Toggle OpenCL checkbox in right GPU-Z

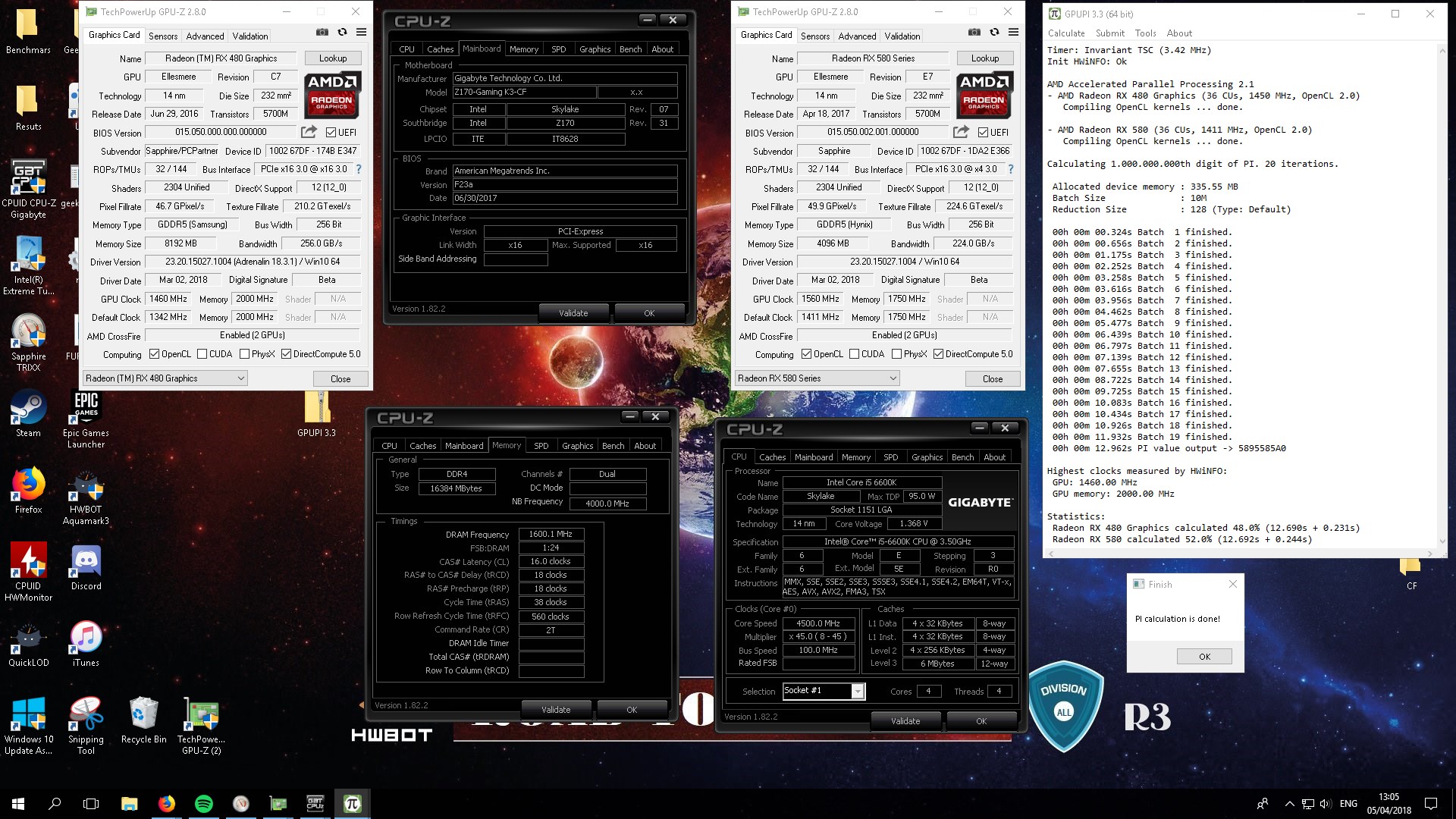click(x=806, y=354)
